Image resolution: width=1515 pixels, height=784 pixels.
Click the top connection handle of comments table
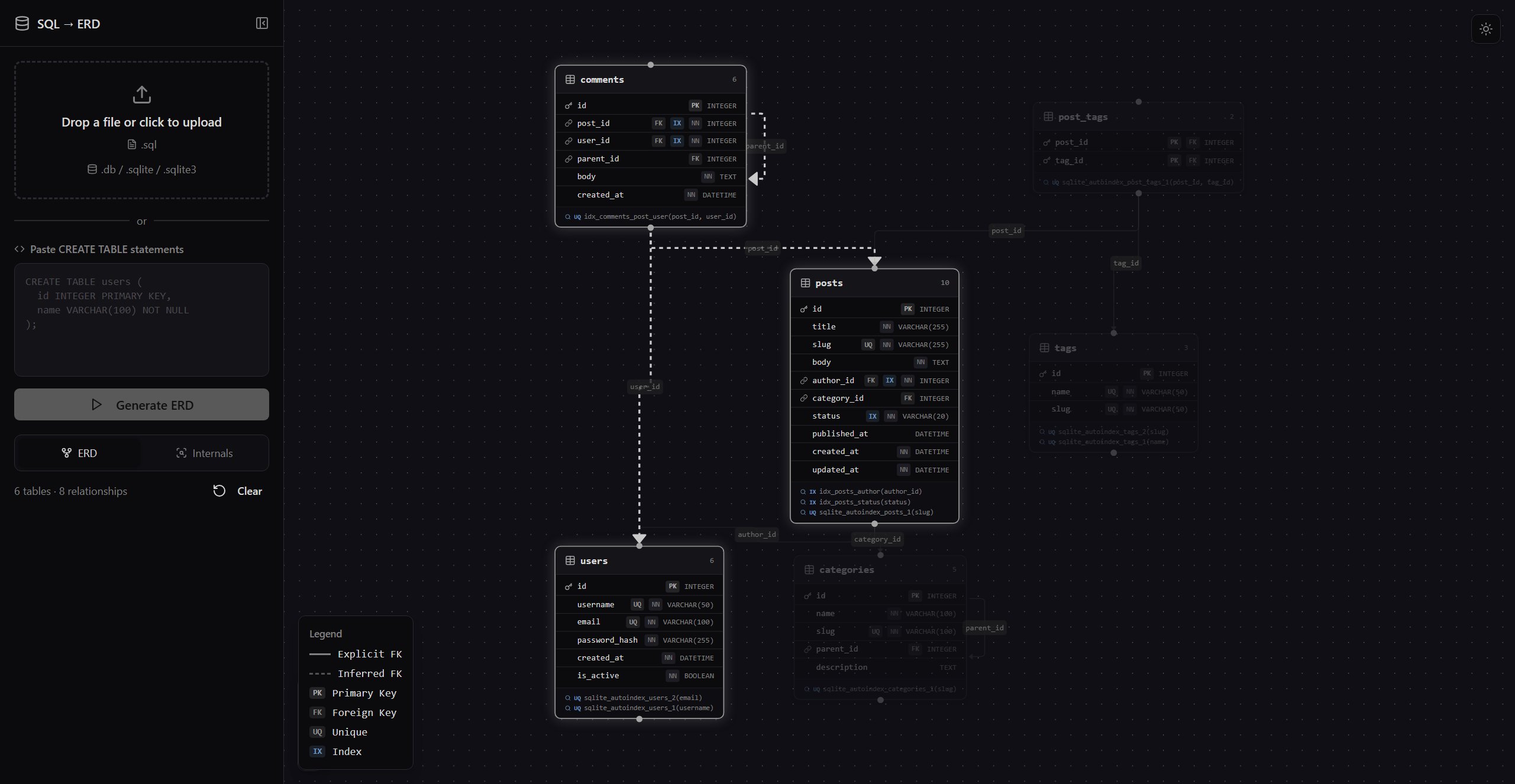click(651, 64)
